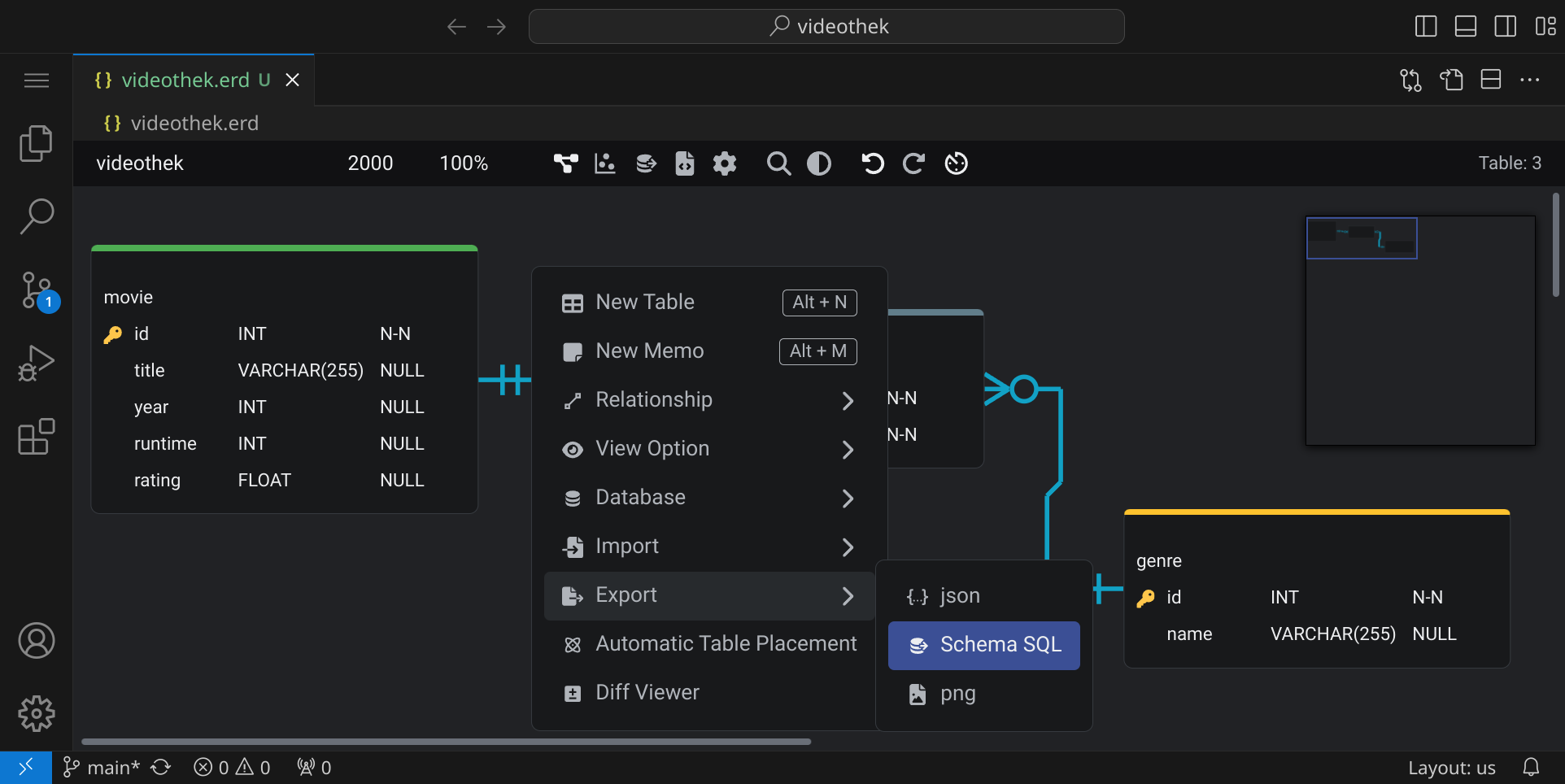The image size is (1565, 784).
Task: Open Source Control view in activity bar
Action: tap(37, 290)
